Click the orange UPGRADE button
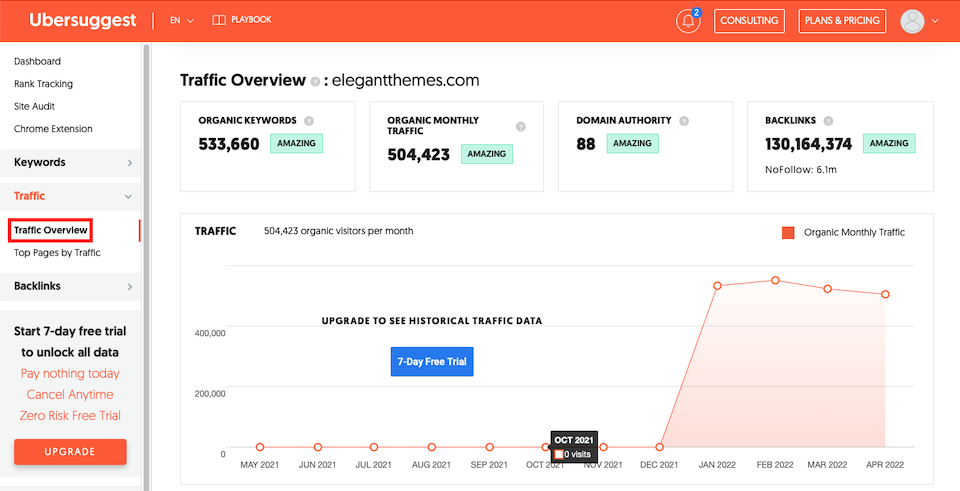 click(70, 451)
